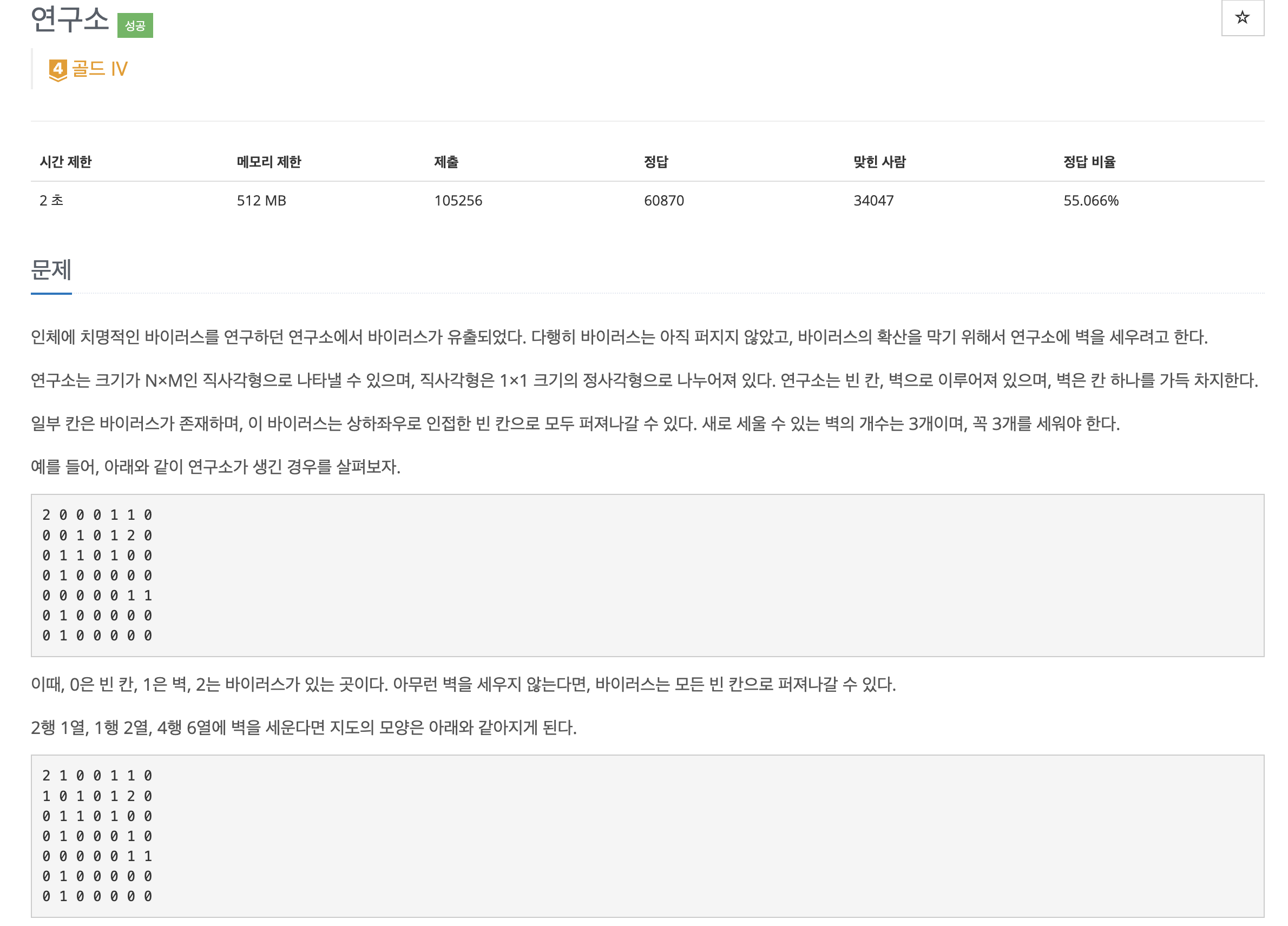
Task: Select the 메모리 제한 column header
Action: click(269, 162)
